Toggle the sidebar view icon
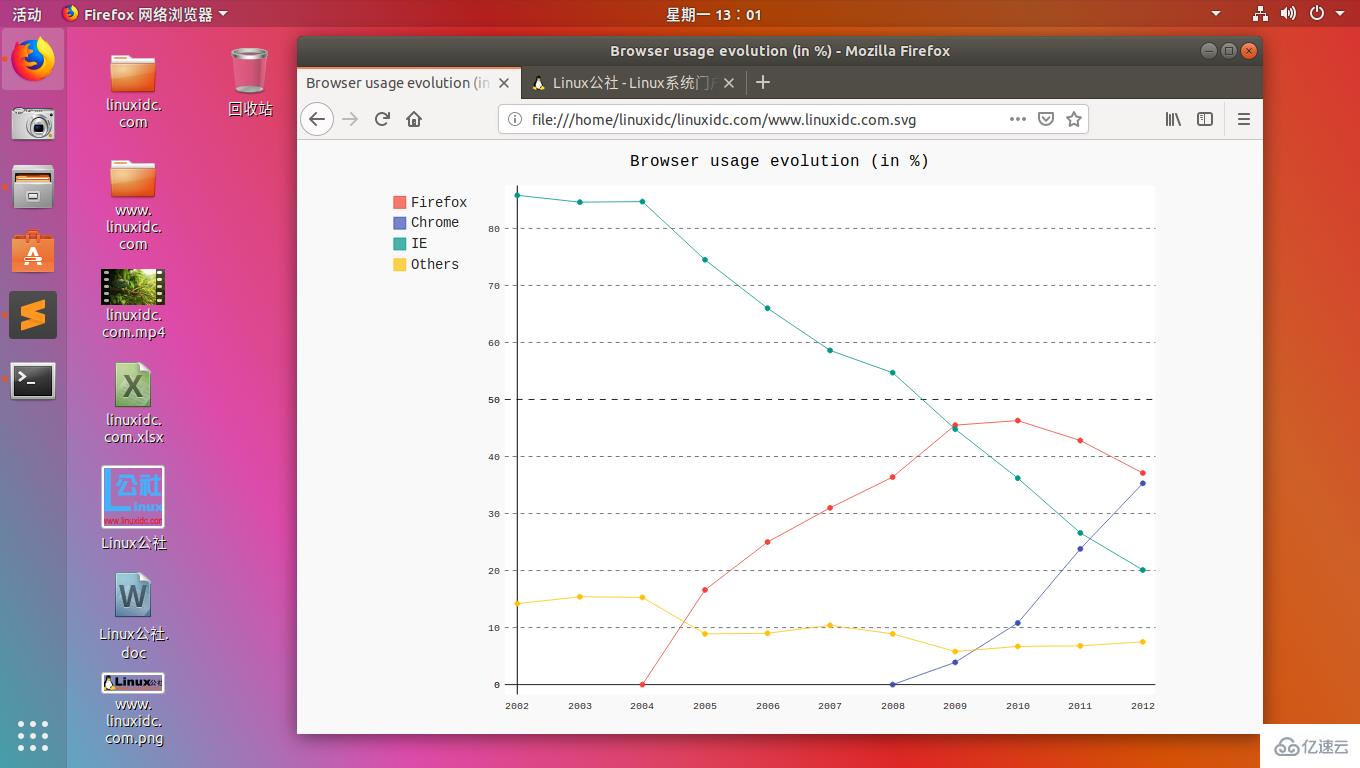 point(1205,119)
